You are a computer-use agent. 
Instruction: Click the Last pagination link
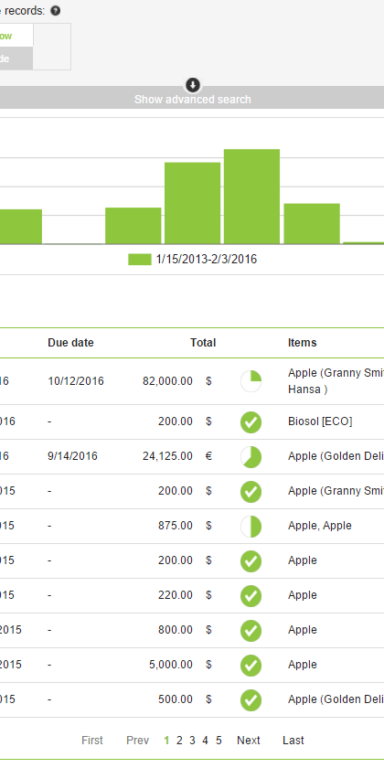[x=293, y=741]
